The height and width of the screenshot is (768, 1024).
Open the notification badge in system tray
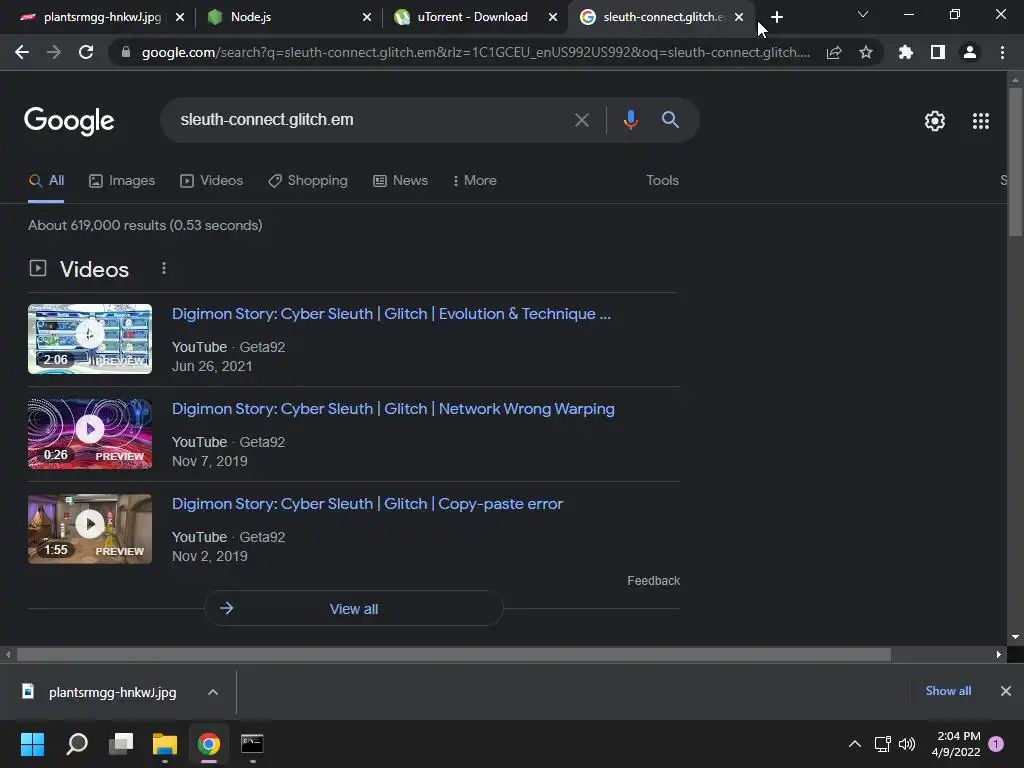click(996, 744)
